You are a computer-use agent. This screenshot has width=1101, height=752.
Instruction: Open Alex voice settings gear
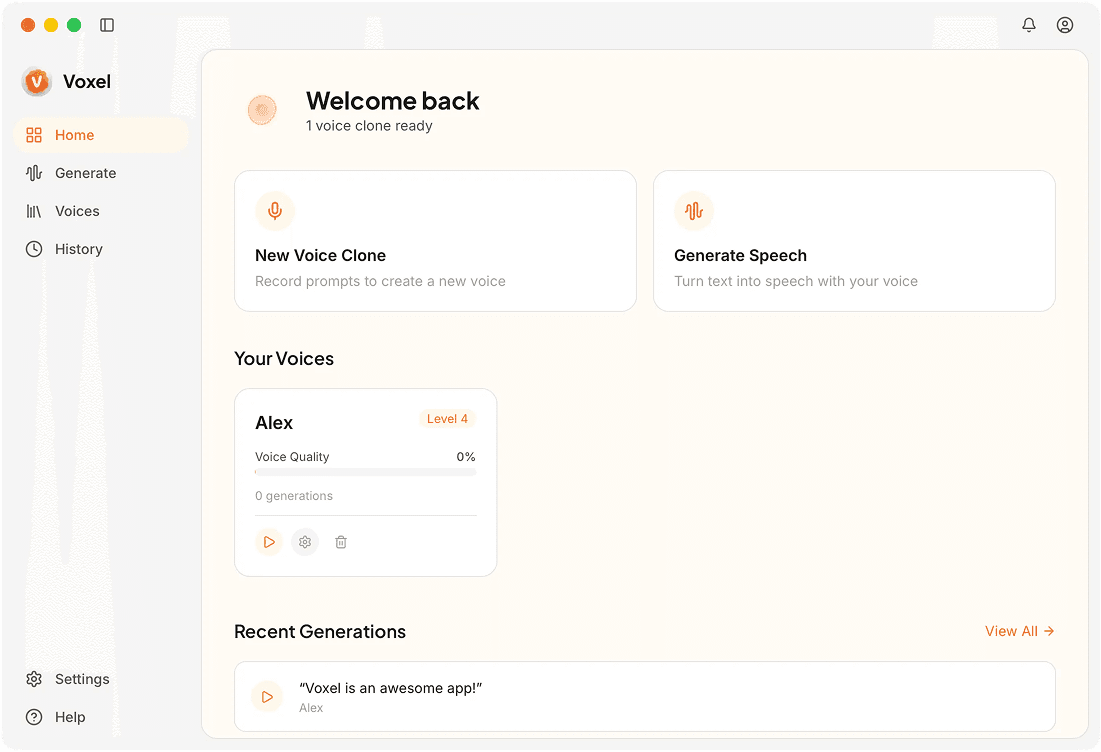305,542
